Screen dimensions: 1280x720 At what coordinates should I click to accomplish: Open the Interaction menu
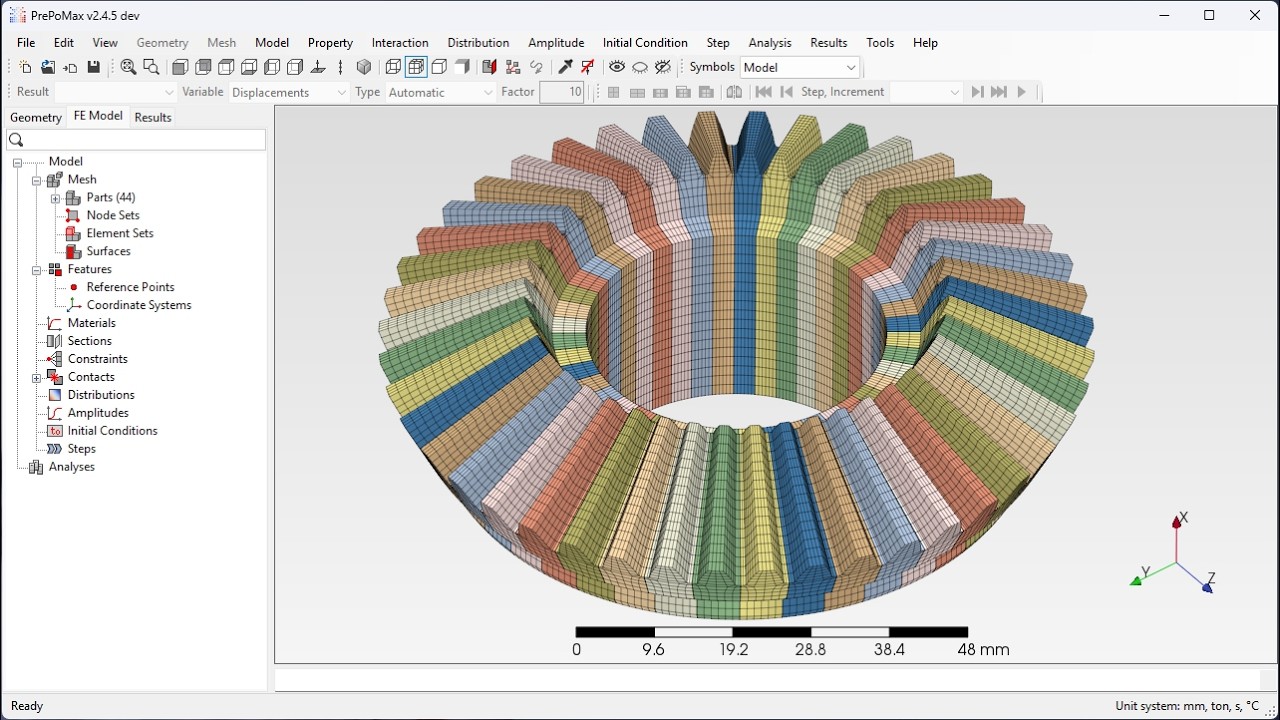click(400, 43)
